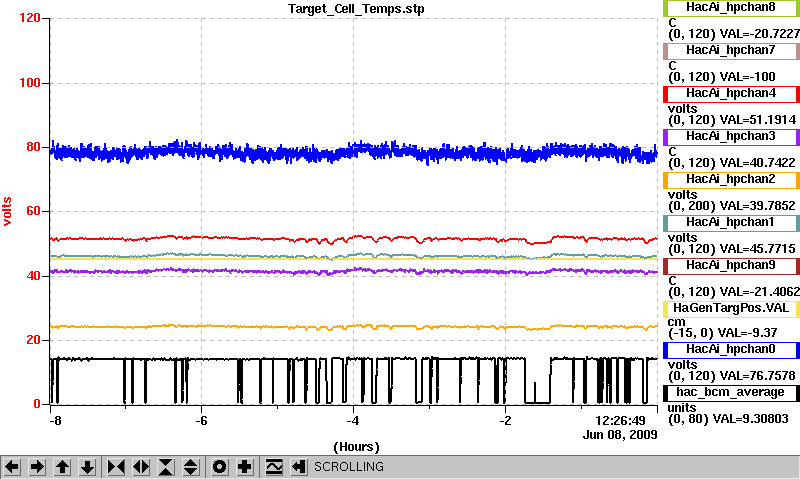The width and height of the screenshot is (800, 479).
Task: Click the VAL=76.7578 reading
Action: (758, 376)
